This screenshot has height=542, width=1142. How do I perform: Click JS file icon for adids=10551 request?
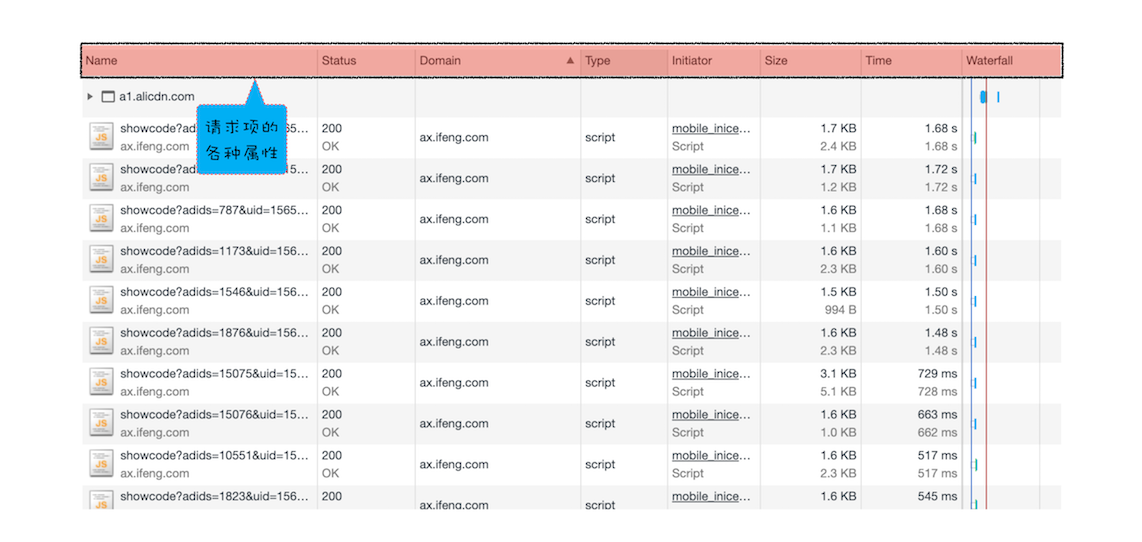tap(100, 465)
